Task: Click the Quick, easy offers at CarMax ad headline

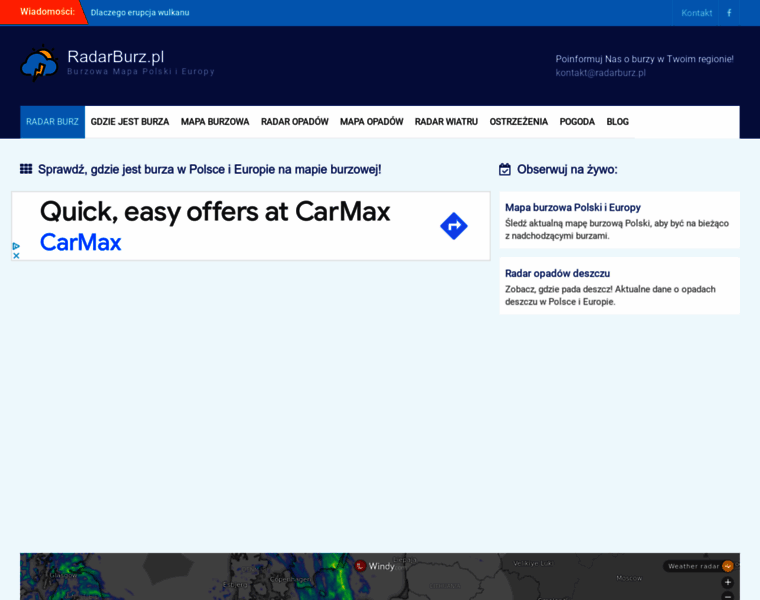Action: tap(215, 212)
